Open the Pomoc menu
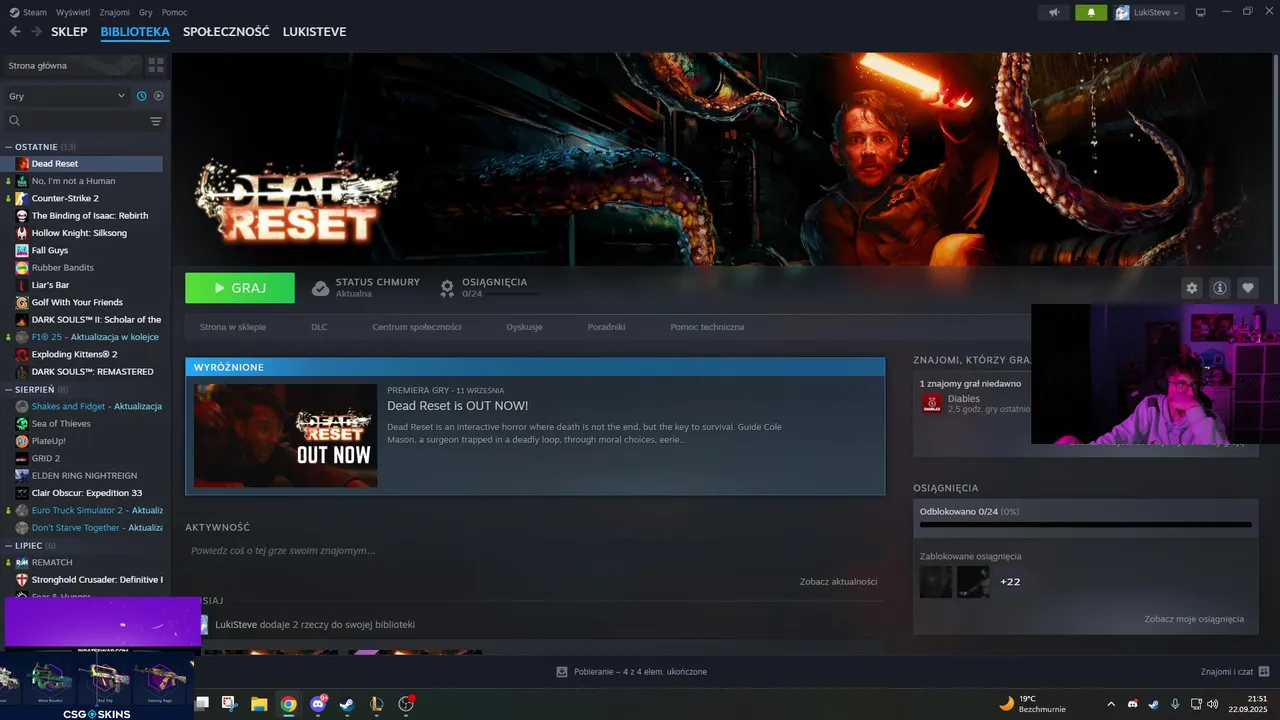This screenshot has width=1280, height=720. [174, 13]
